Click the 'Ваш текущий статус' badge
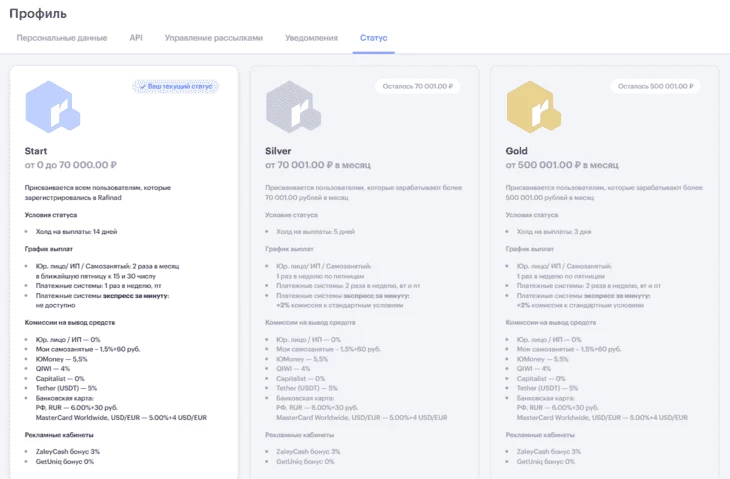This screenshot has height=479, width=730. tap(176, 86)
